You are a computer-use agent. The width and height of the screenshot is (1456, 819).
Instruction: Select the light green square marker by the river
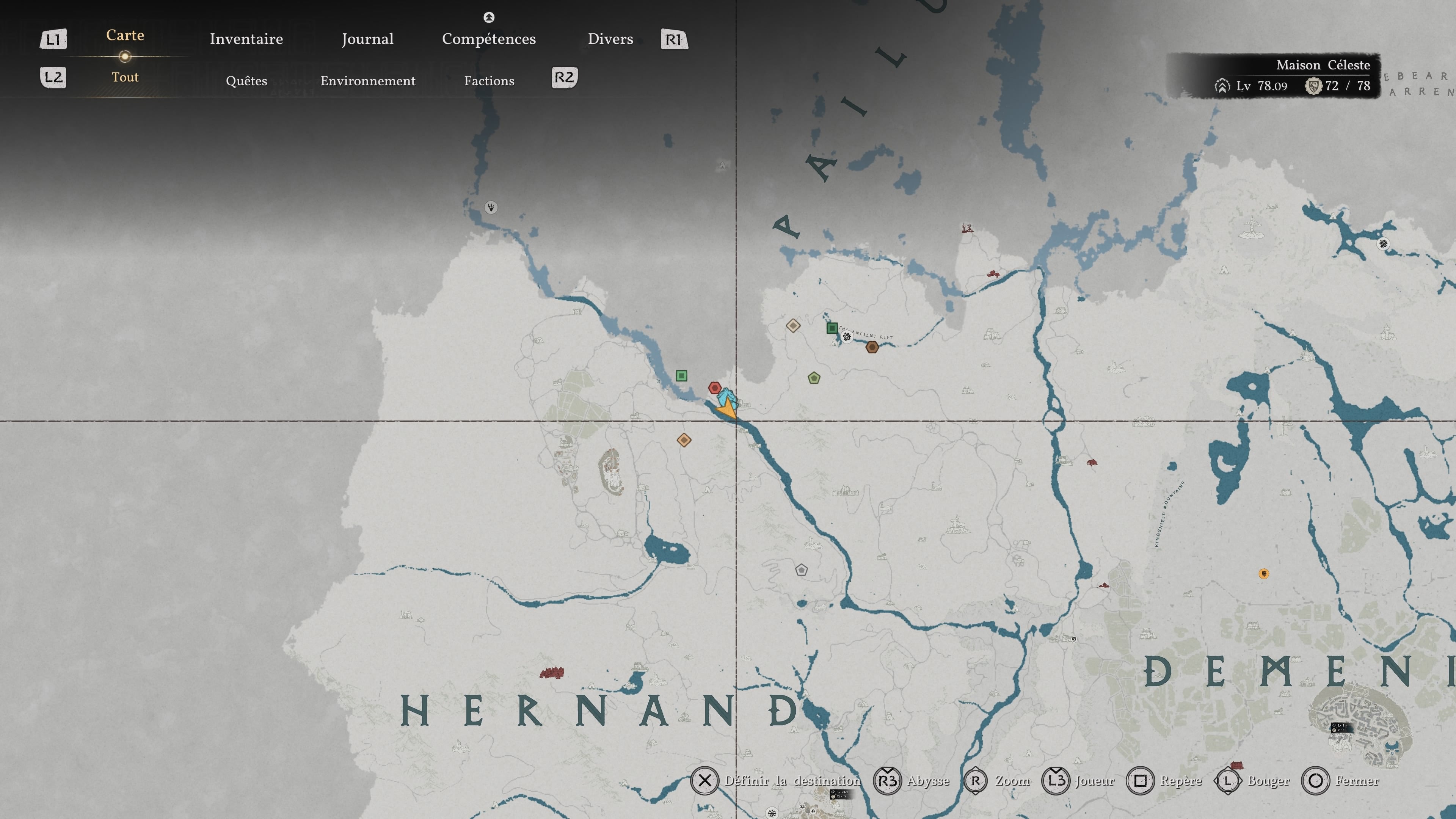[682, 376]
